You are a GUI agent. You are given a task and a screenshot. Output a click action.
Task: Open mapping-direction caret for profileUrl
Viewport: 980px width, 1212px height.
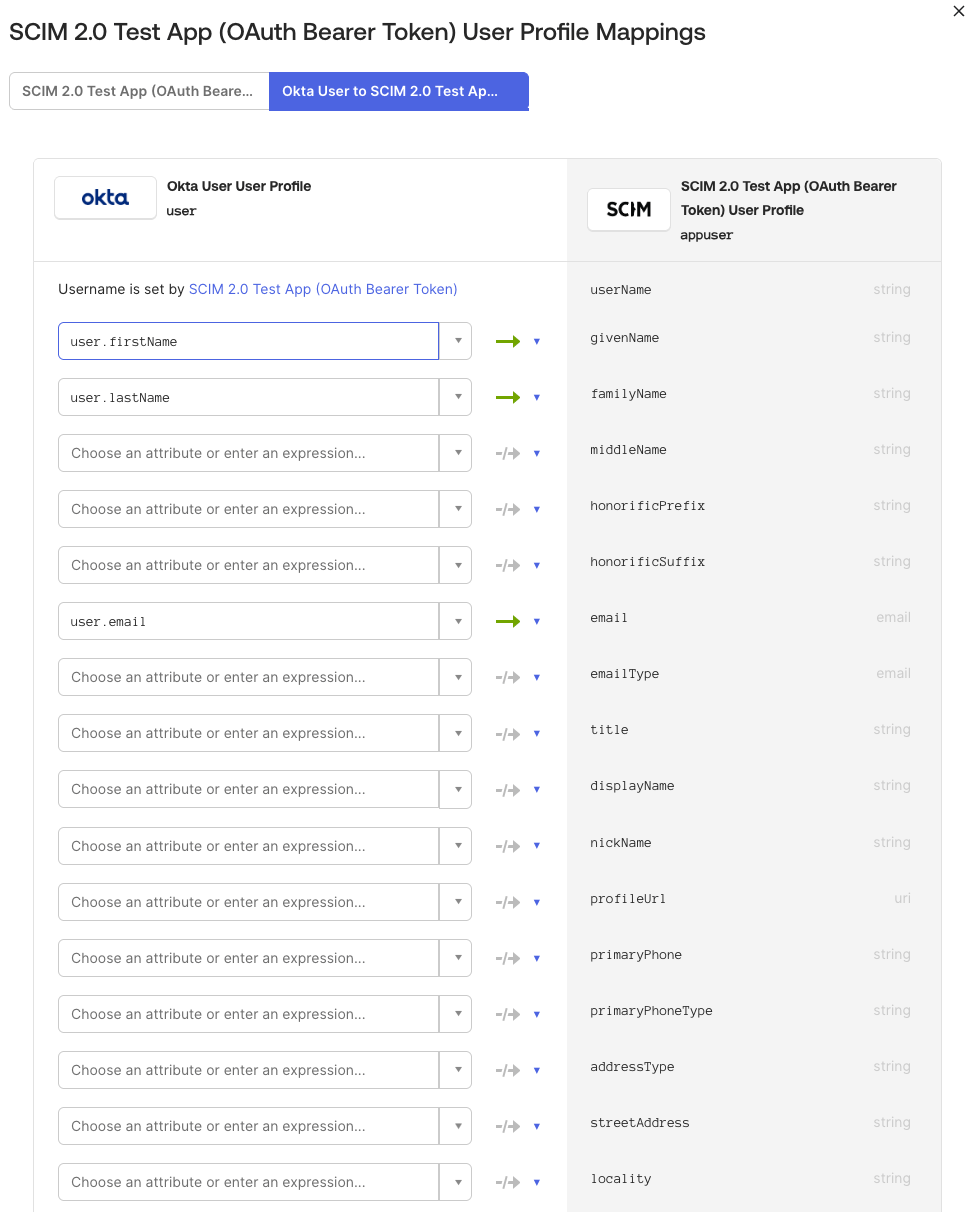537,902
